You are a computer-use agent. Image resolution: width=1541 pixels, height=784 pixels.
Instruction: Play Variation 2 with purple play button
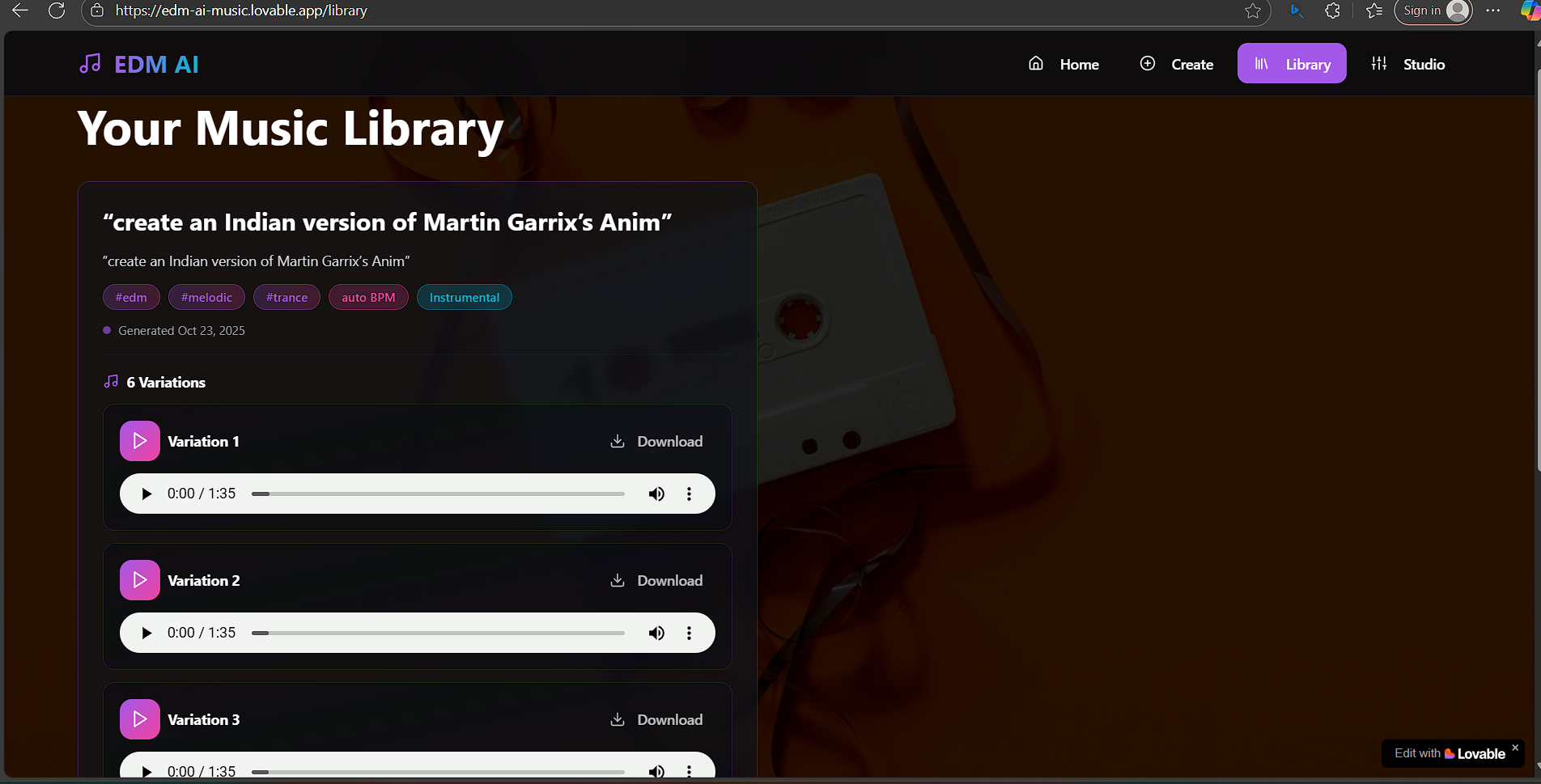point(140,580)
